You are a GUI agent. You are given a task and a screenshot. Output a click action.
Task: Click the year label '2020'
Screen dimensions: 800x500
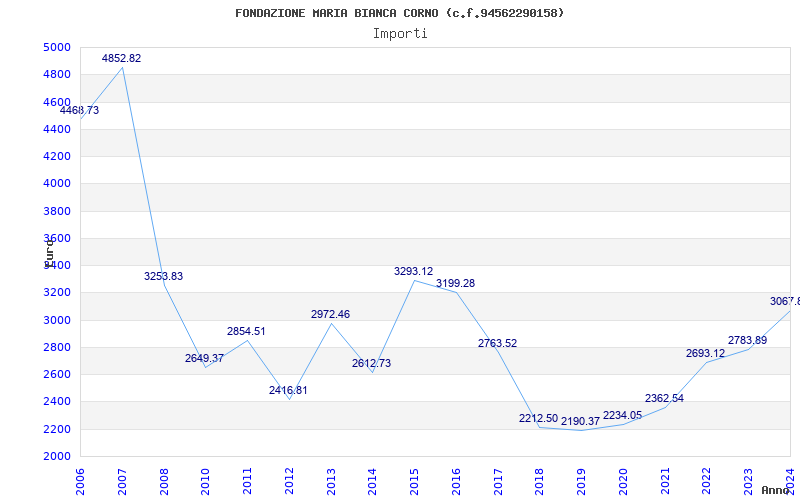[x=623, y=482]
